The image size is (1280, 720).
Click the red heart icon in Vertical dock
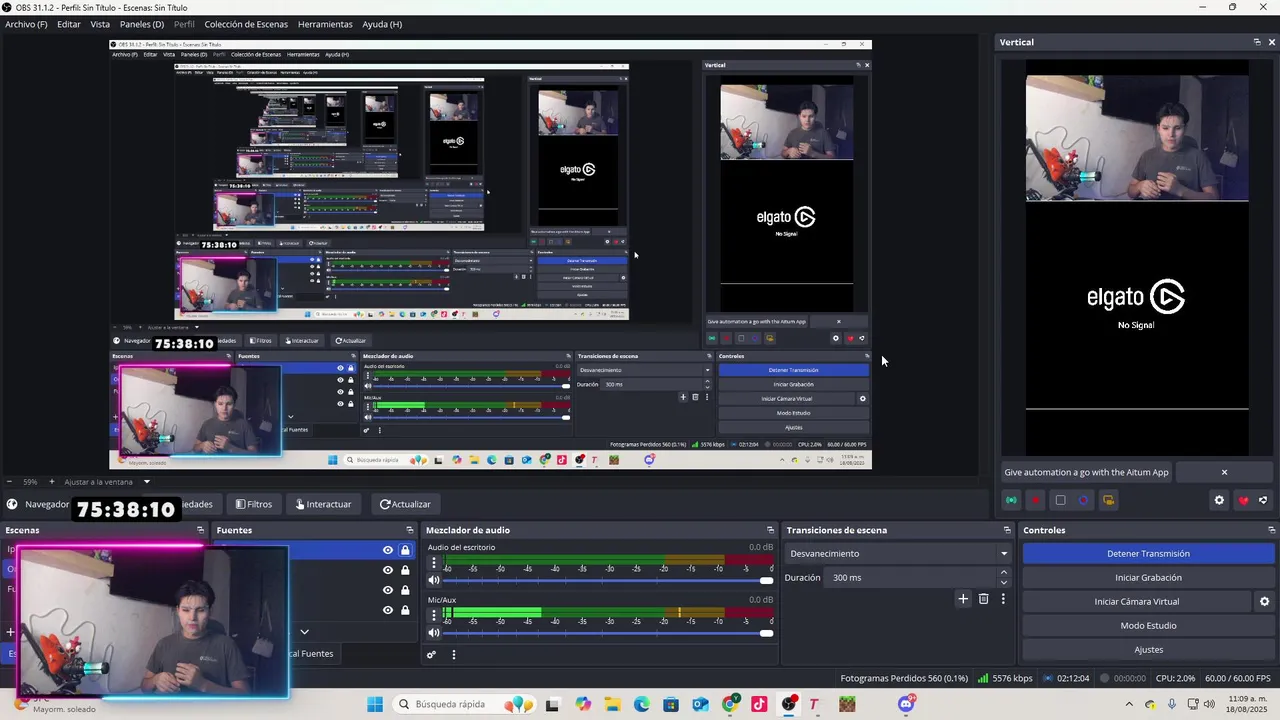[x=1243, y=500]
